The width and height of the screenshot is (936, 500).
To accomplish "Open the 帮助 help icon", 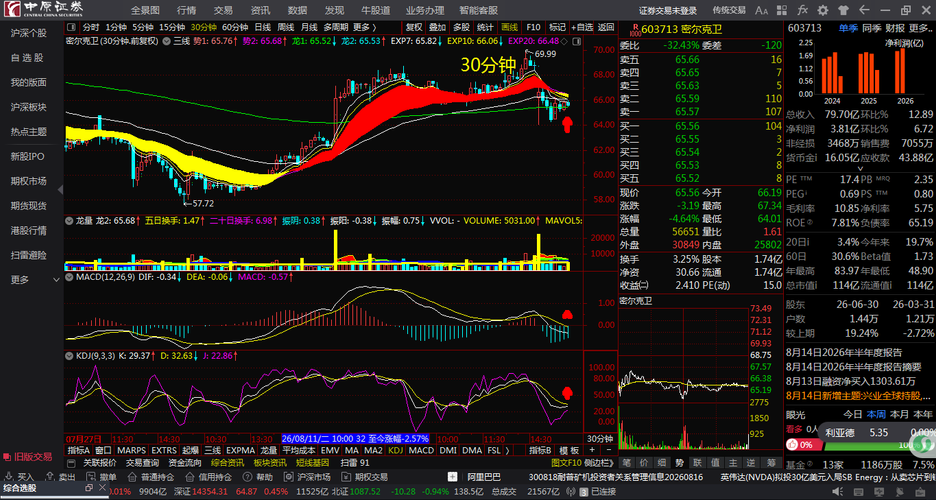I will tap(247, 477).
